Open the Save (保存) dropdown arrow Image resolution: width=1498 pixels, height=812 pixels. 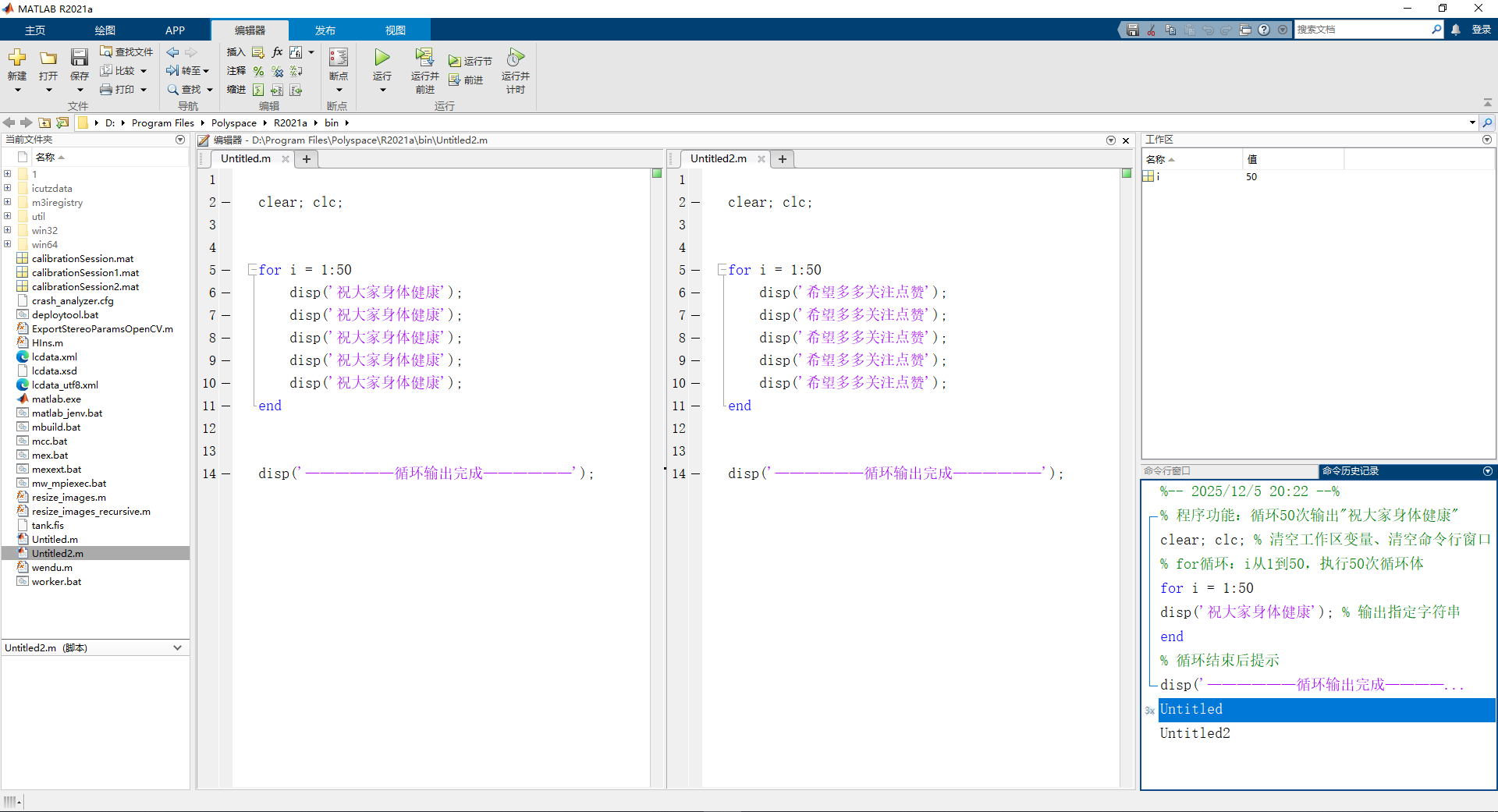pyautogui.click(x=80, y=90)
